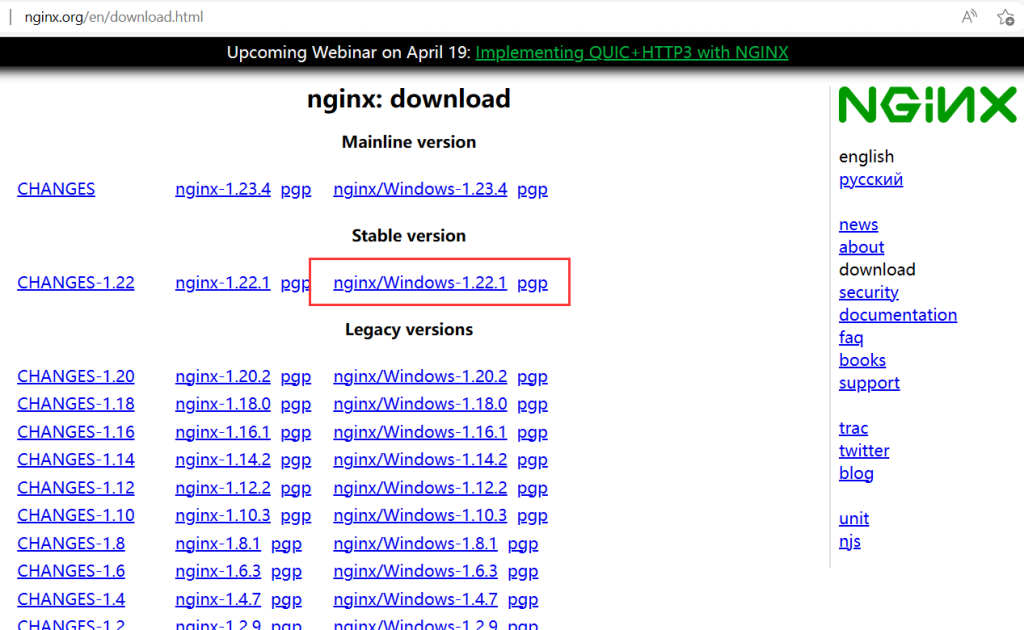1024x630 pixels.
Task: Download nginx/Windows-1.4.7
Action: pyautogui.click(x=415, y=599)
